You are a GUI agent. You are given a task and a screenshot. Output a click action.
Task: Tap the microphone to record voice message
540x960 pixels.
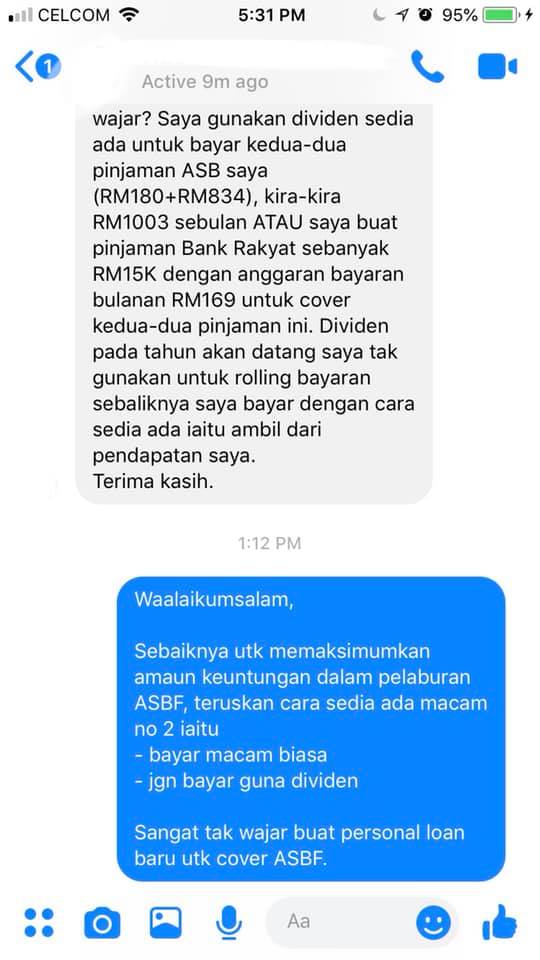pyautogui.click(x=229, y=923)
